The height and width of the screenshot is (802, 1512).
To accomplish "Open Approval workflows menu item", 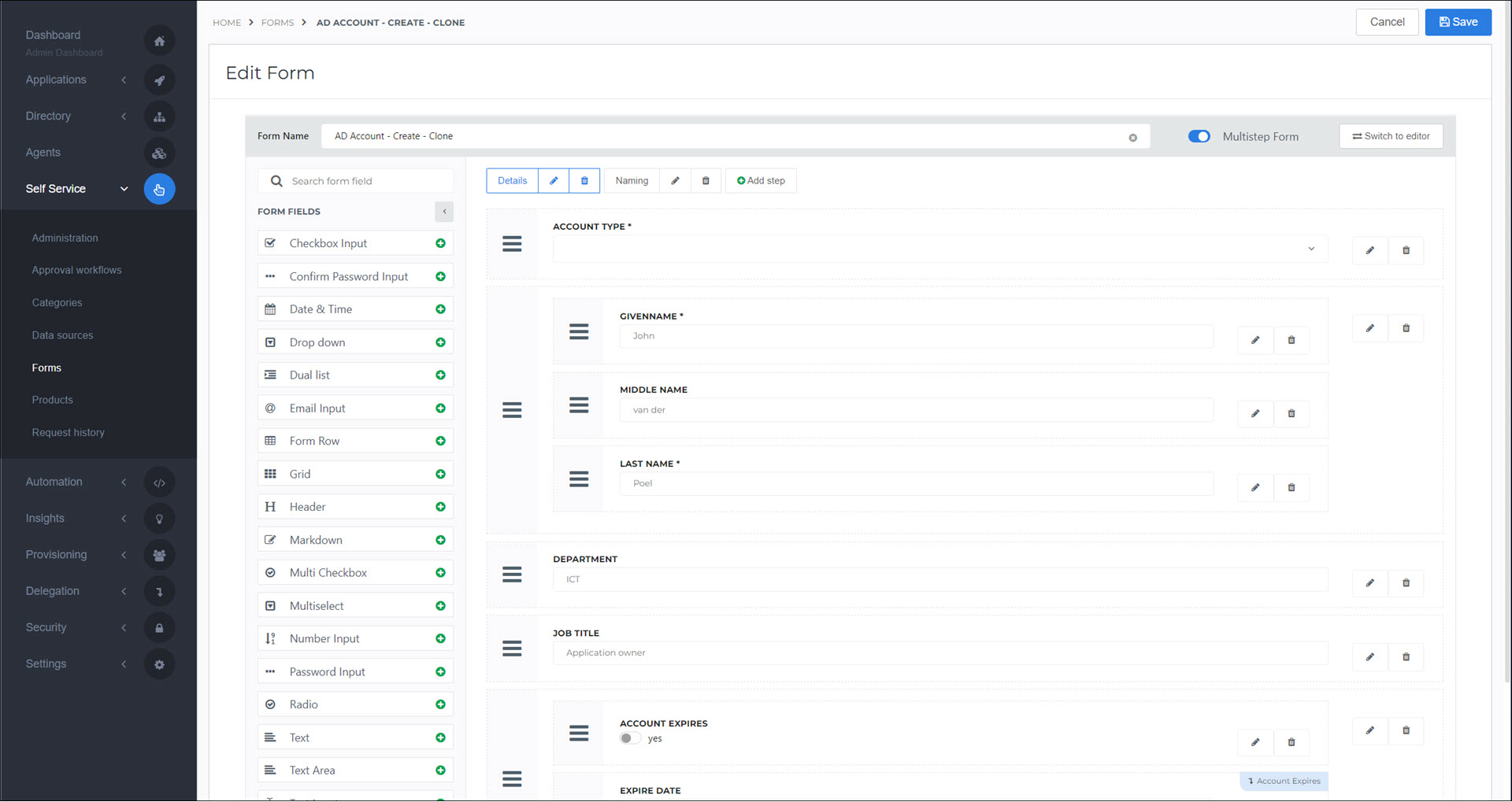I will click(x=76, y=270).
